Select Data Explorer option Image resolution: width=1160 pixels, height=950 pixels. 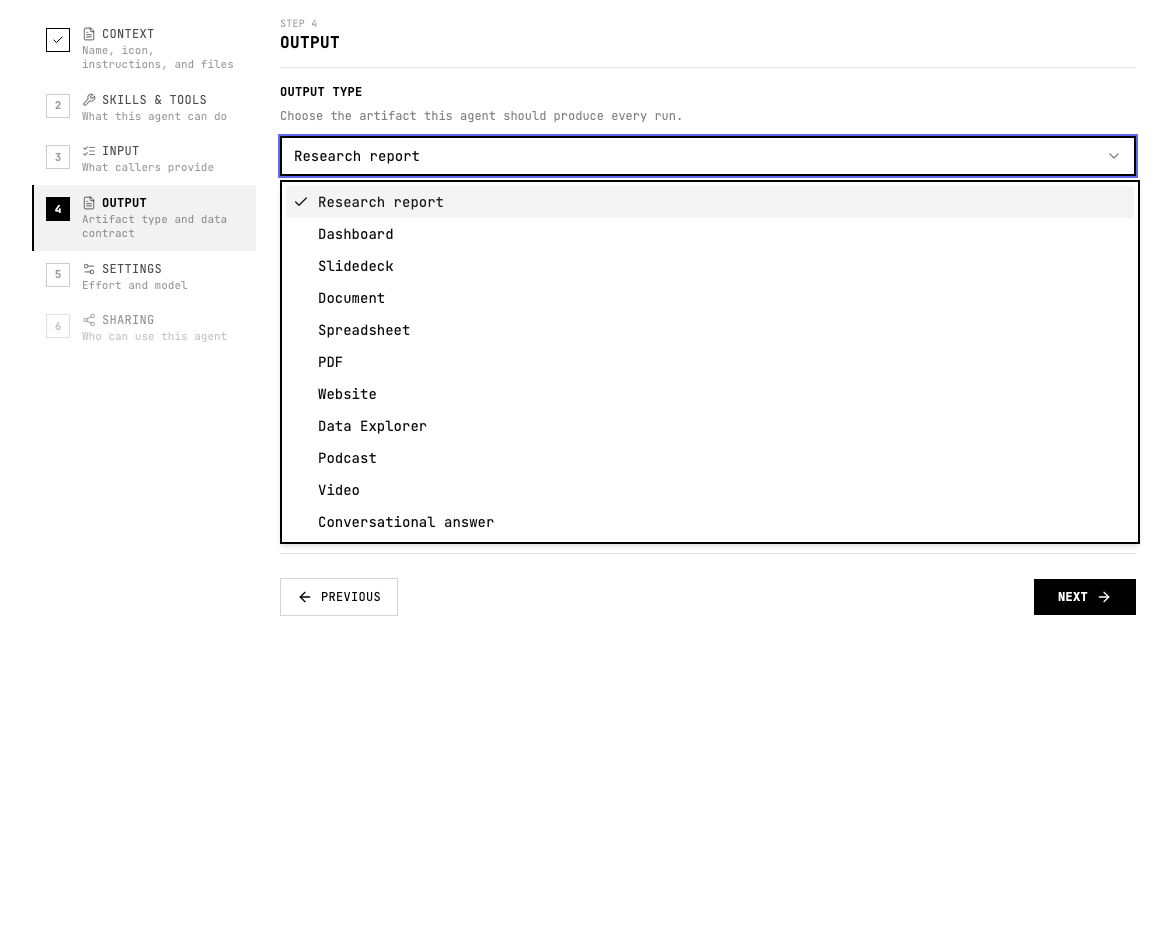point(709,426)
